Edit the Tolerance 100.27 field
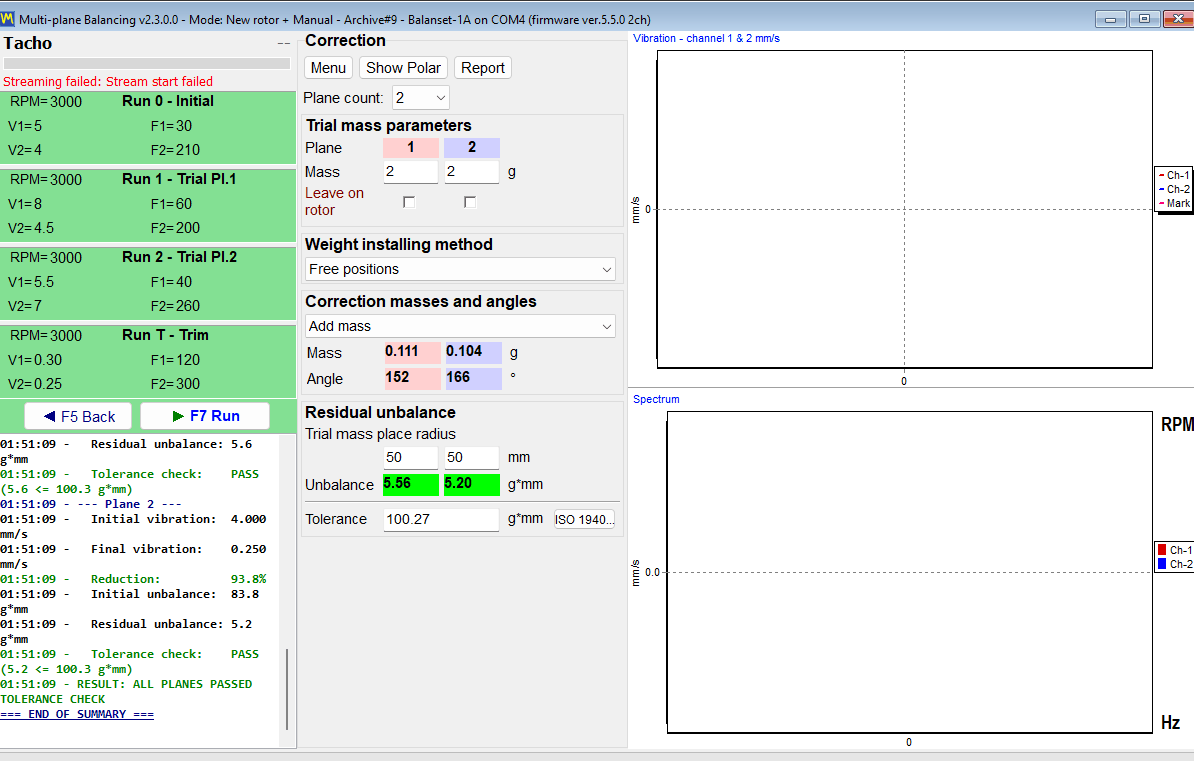 point(441,520)
